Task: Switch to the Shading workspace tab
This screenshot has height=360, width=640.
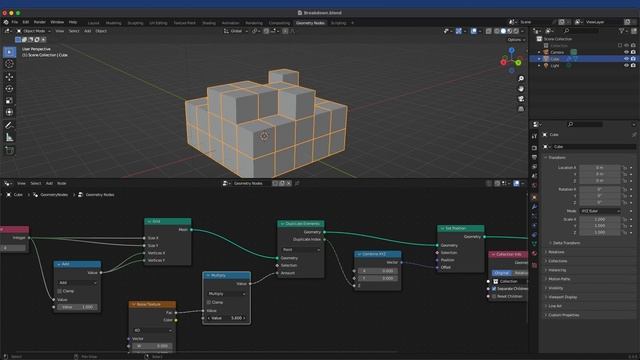Action: point(209,23)
